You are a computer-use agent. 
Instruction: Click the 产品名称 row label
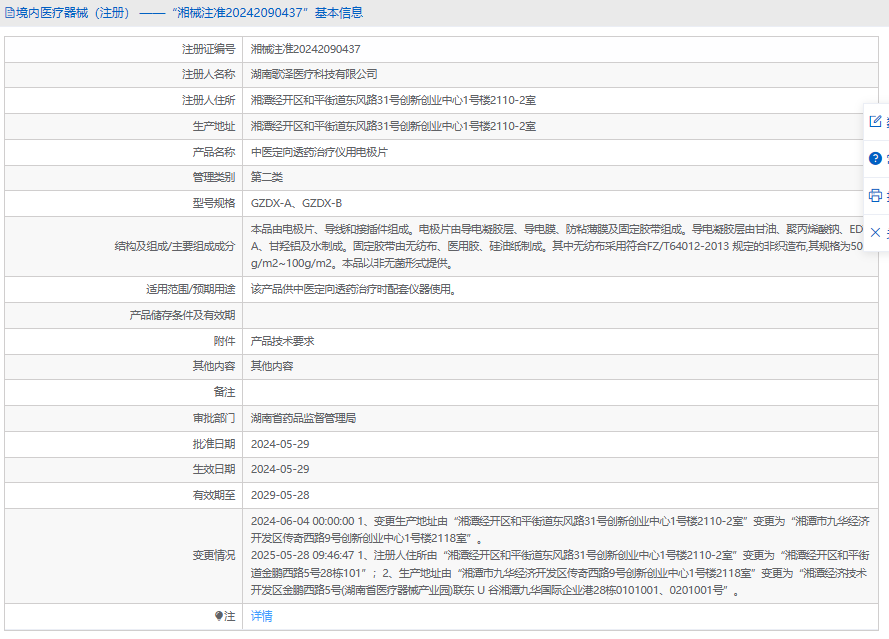click(214, 152)
